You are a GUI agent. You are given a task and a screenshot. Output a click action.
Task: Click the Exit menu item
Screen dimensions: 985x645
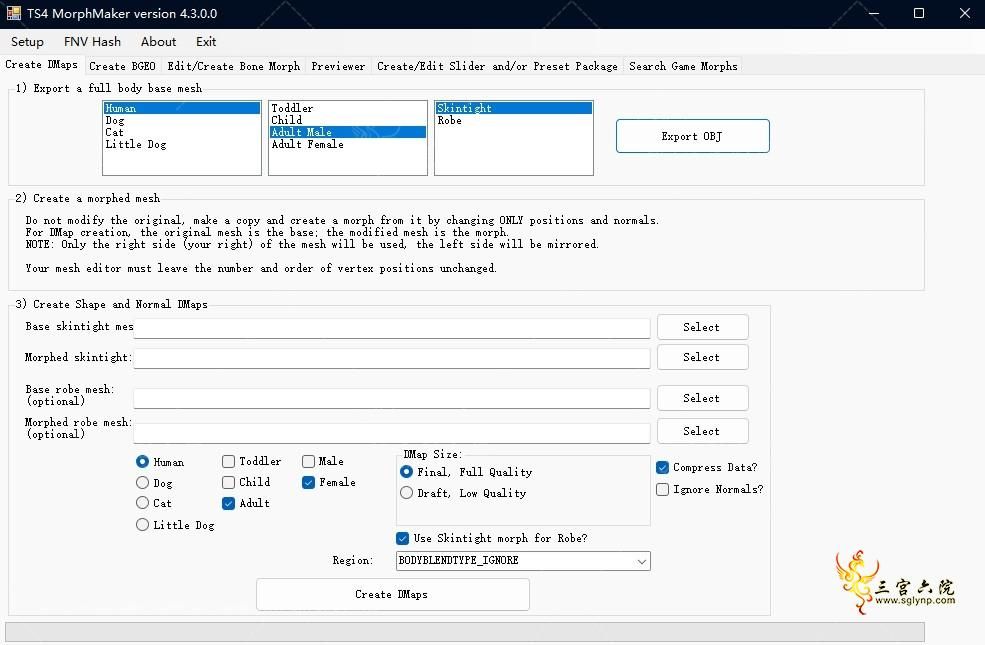pos(205,42)
